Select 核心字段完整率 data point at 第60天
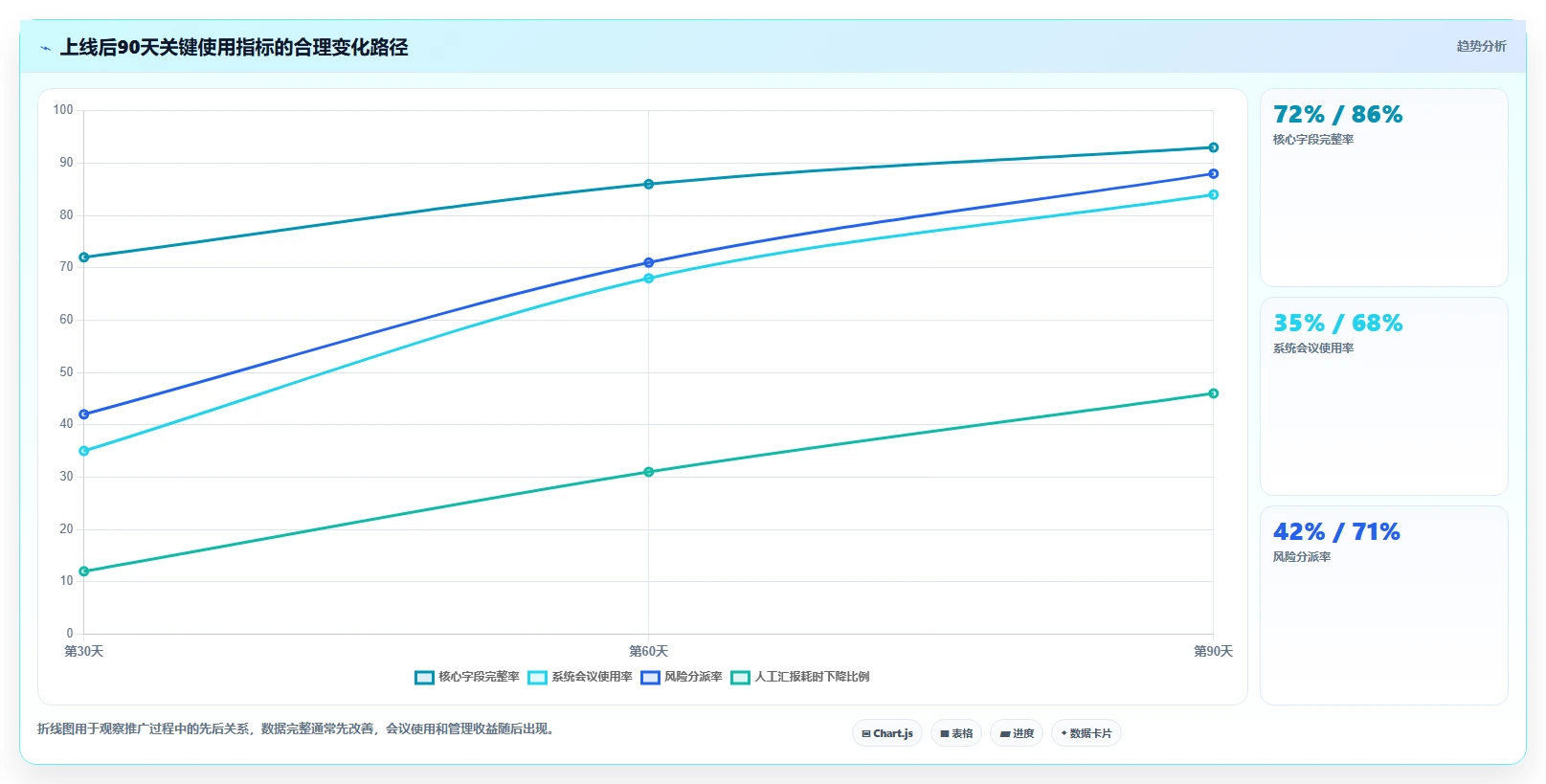The image size is (1546, 784). pos(649,184)
